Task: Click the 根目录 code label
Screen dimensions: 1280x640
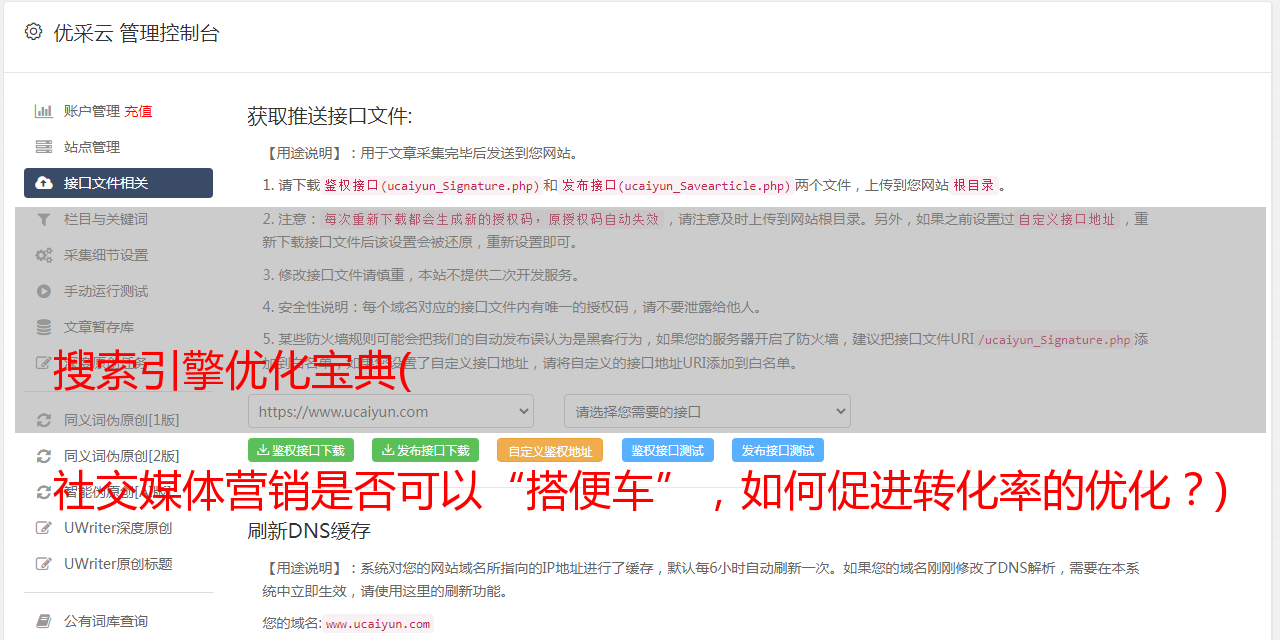Action: 974,185
